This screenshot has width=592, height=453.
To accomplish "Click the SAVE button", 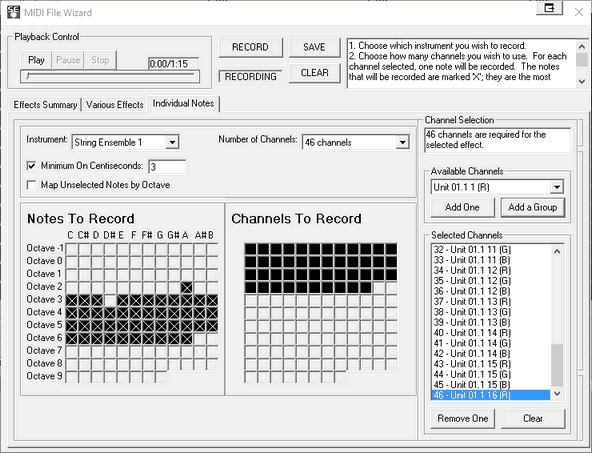I will (x=314, y=47).
